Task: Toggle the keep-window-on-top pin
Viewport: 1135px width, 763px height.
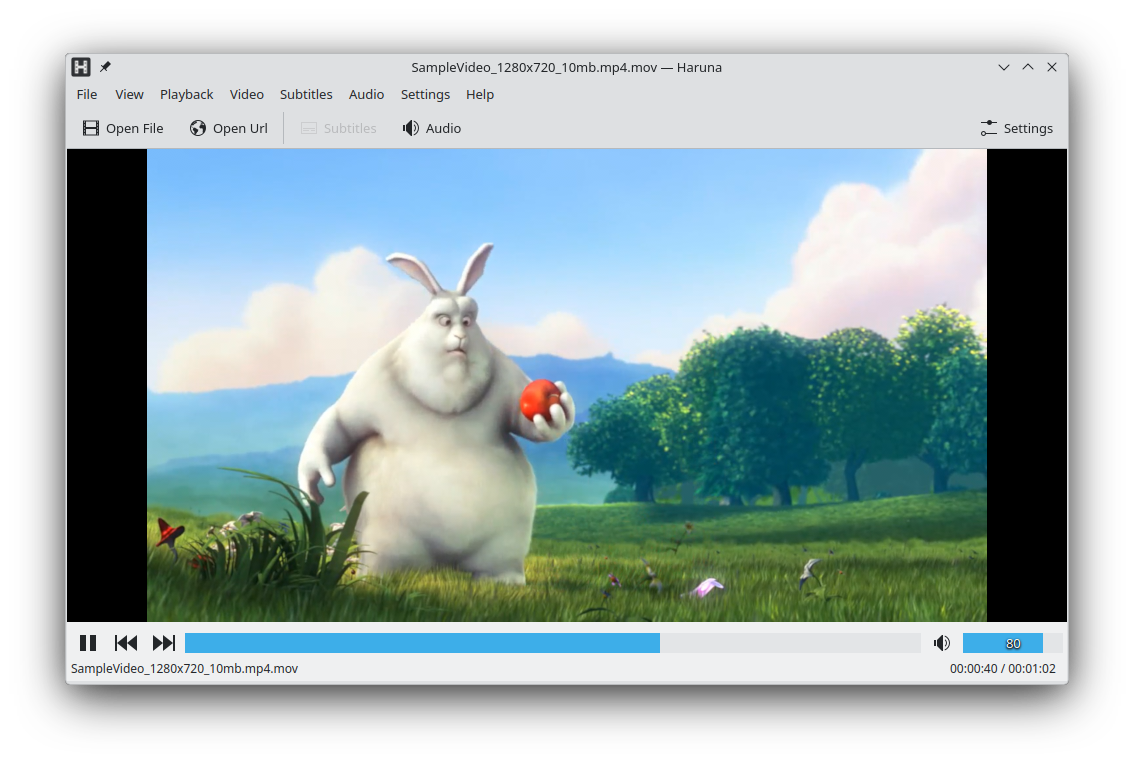Action: [104, 67]
